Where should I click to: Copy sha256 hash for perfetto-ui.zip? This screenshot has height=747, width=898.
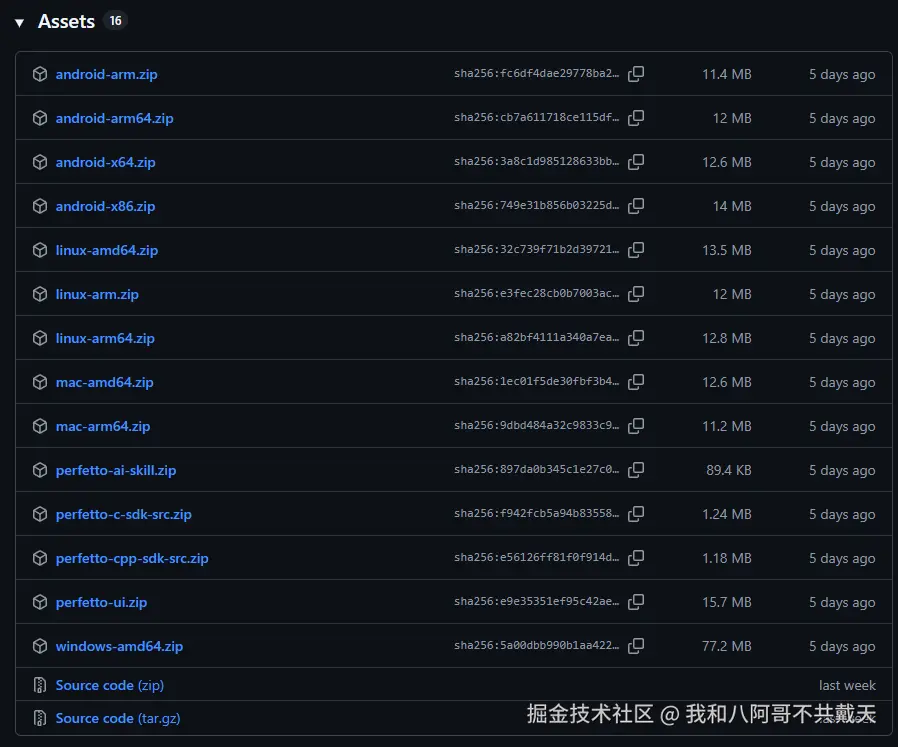[636, 601]
